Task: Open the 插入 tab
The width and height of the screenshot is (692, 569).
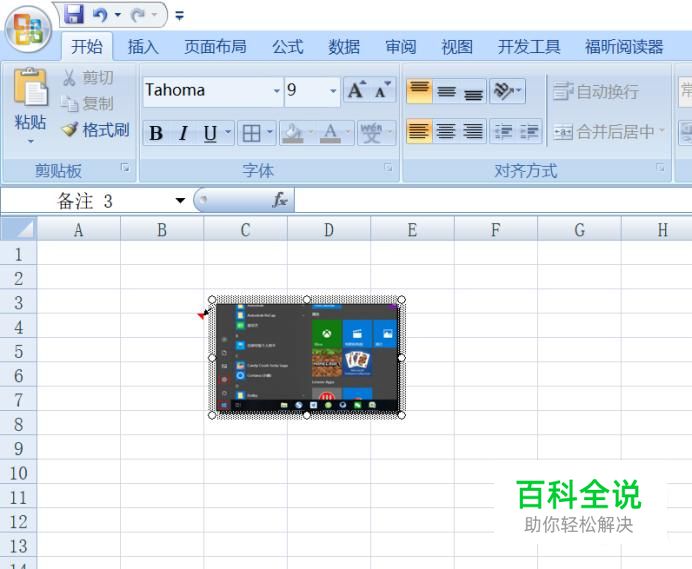Action: coord(143,46)
